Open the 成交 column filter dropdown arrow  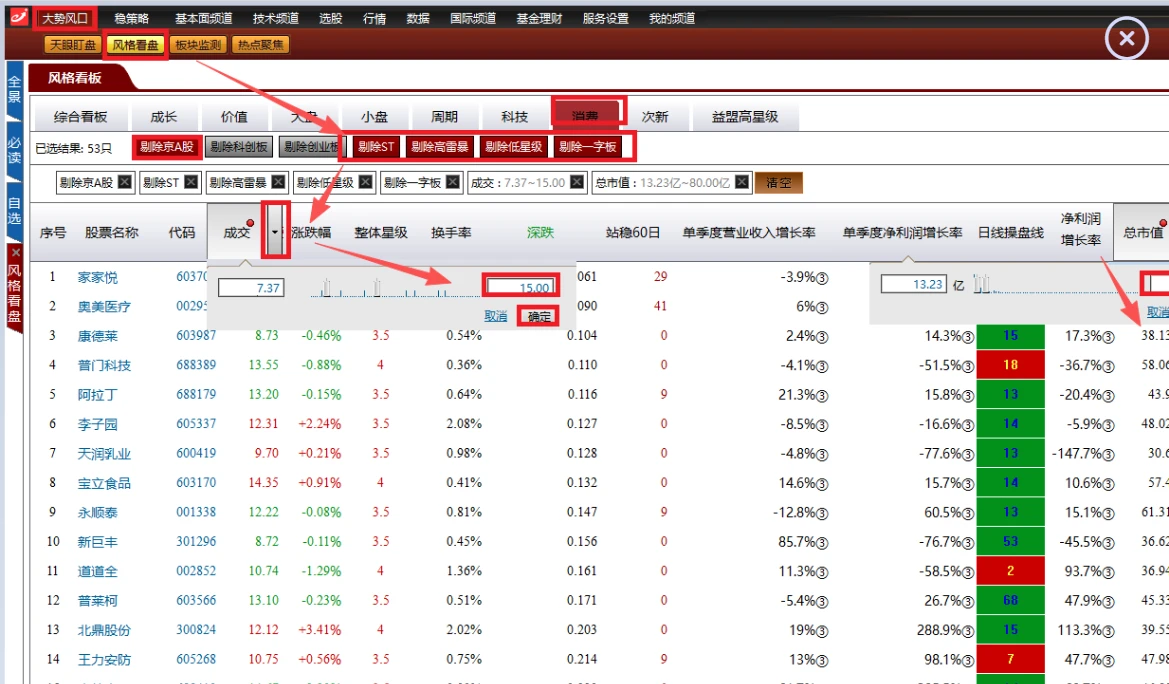tap(275, 231)
